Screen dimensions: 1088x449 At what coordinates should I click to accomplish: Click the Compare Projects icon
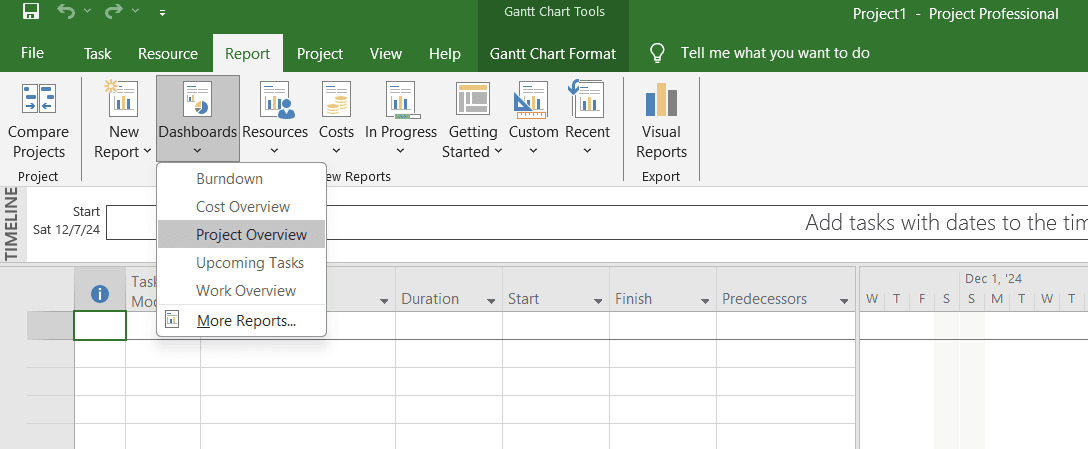38,98
